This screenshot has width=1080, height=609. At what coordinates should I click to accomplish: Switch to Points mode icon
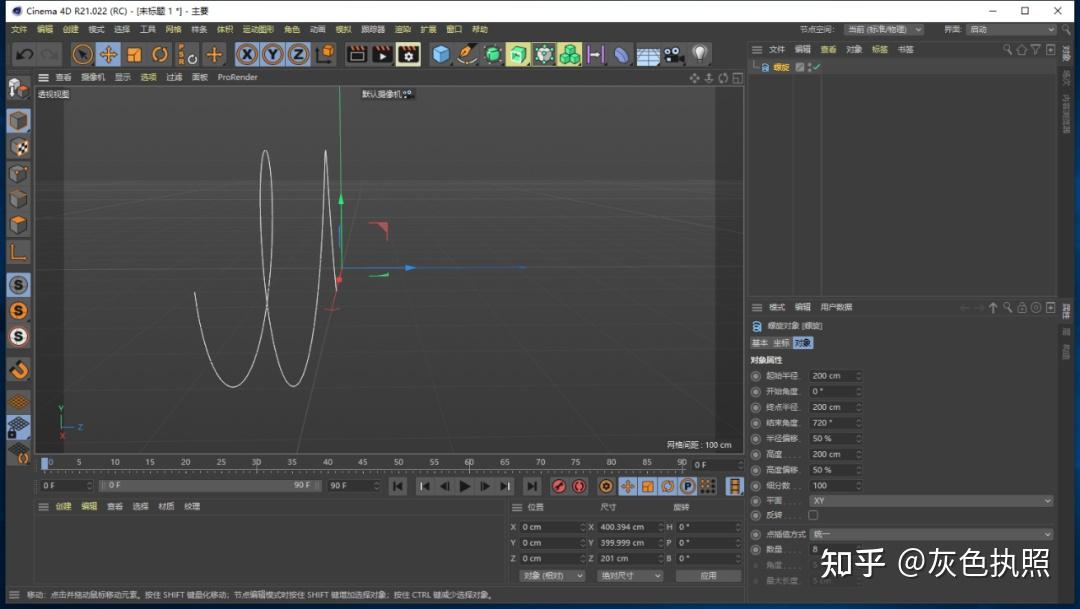[19, 173]
